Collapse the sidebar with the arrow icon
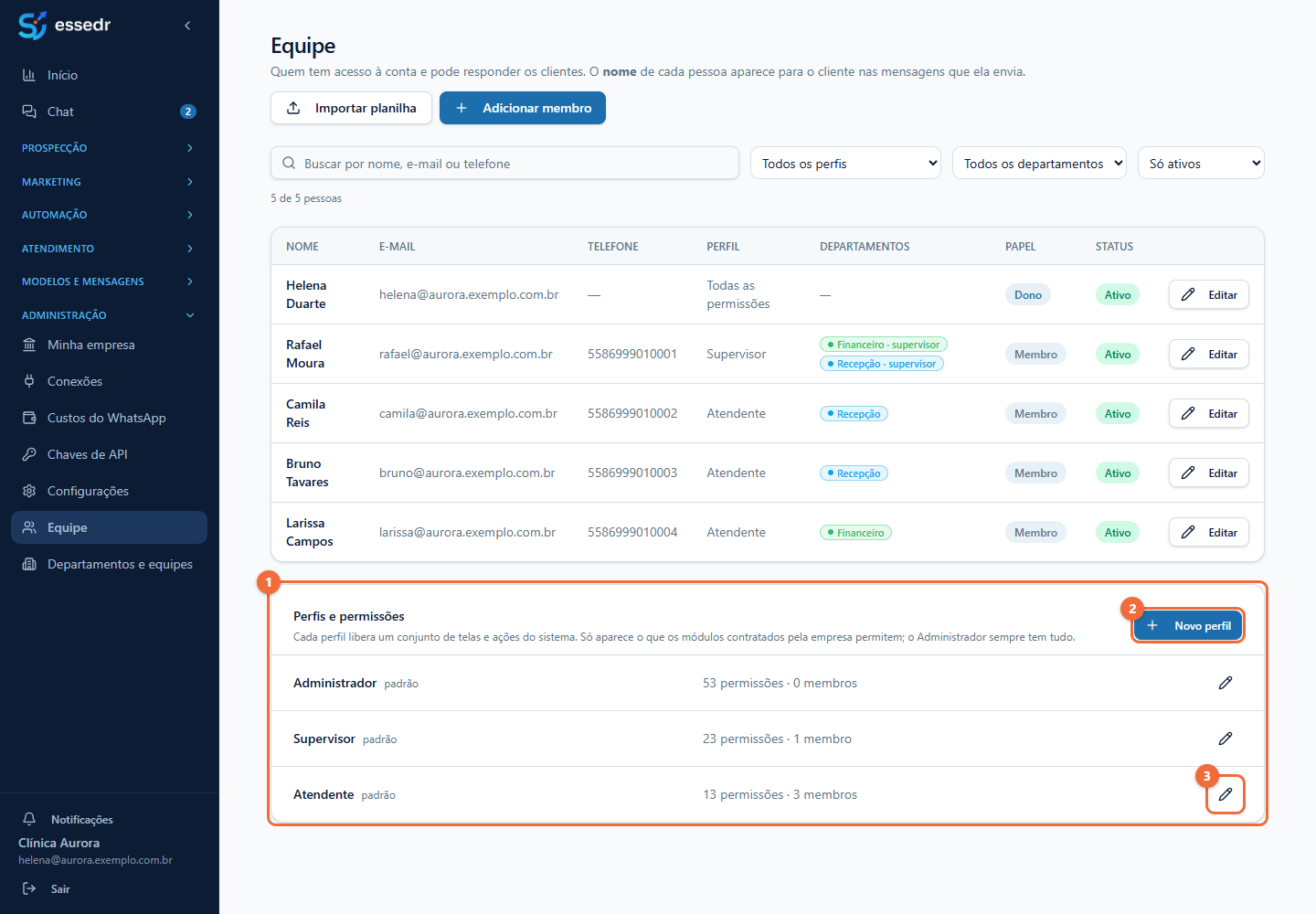The image size is (1316, 914). pos(187,26)
